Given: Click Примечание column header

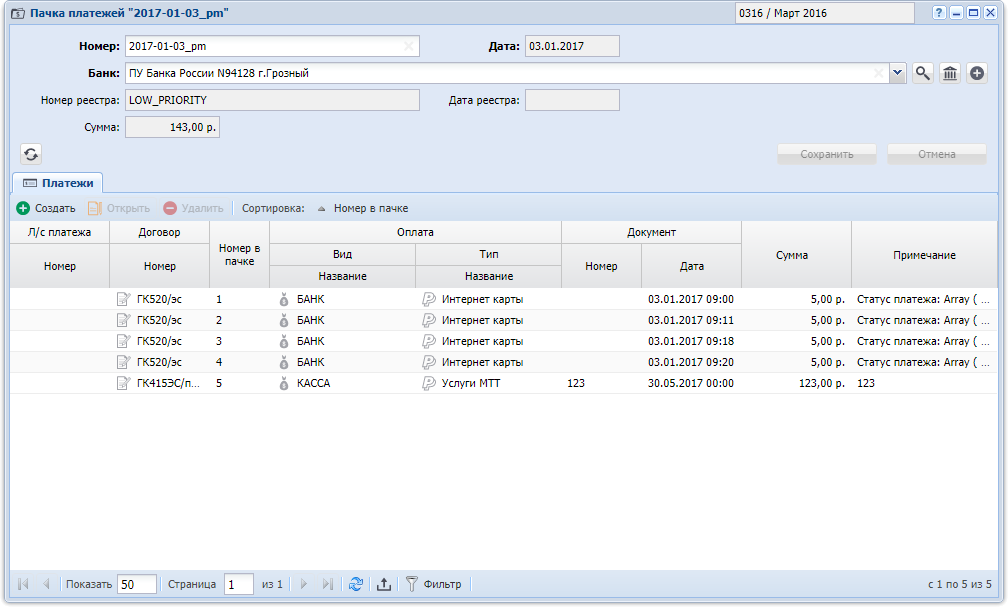Looking at the screenshot, I should coord(924,255).
